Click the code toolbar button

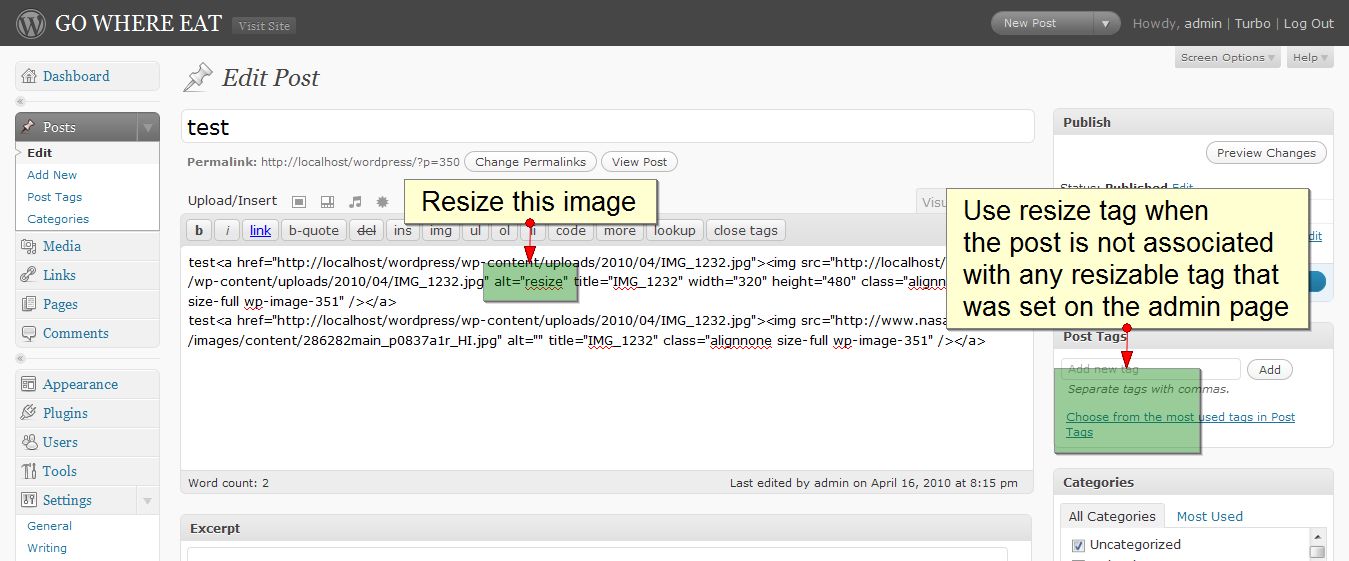pyautogui.click(x=571, y=231)
